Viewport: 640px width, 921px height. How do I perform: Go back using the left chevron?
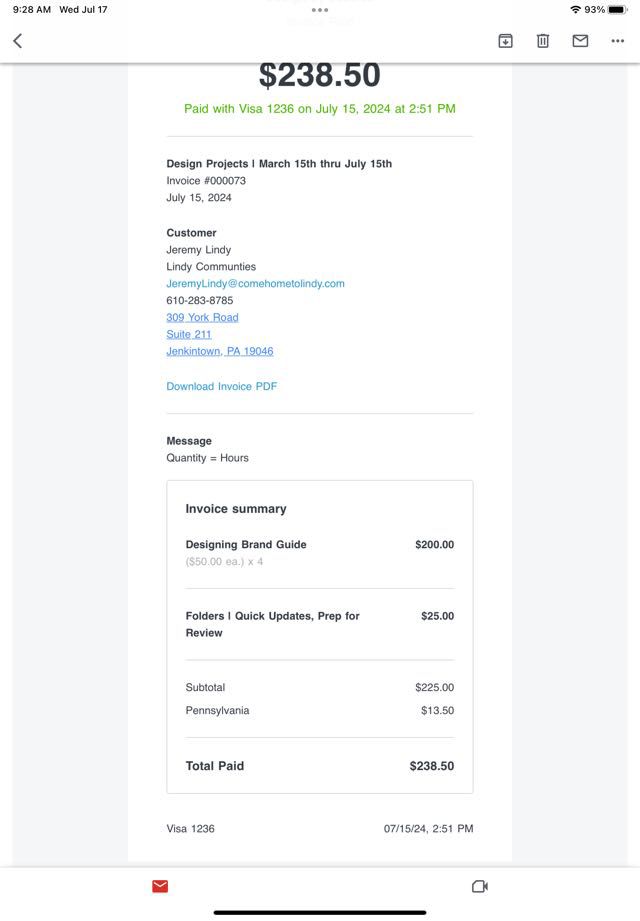[x=18, y=41]
